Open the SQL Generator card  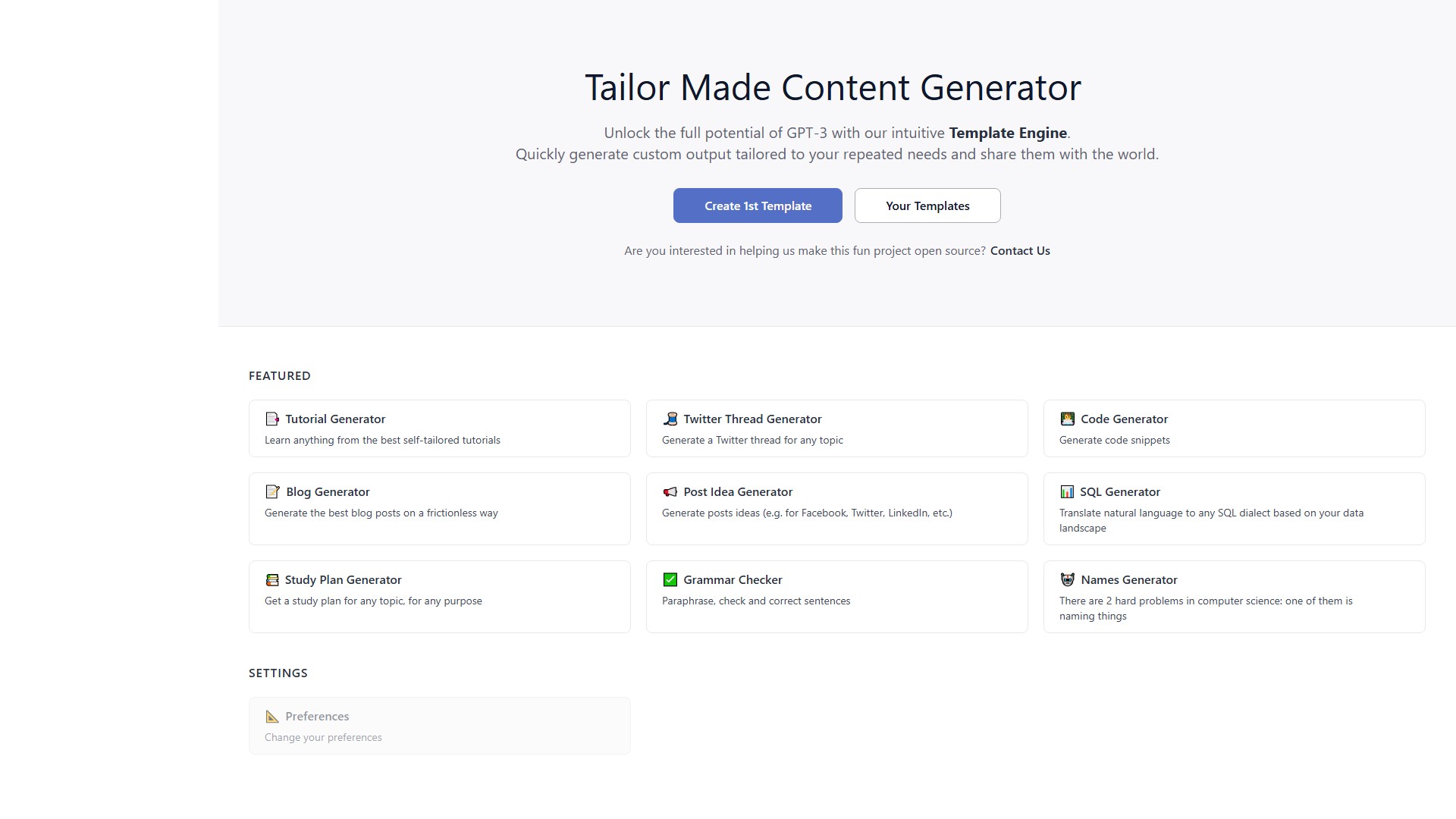[x=1235, y=509]
